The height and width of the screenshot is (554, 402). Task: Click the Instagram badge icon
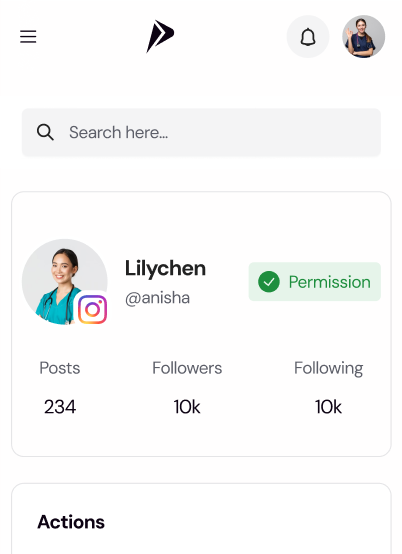click(92, 310)
